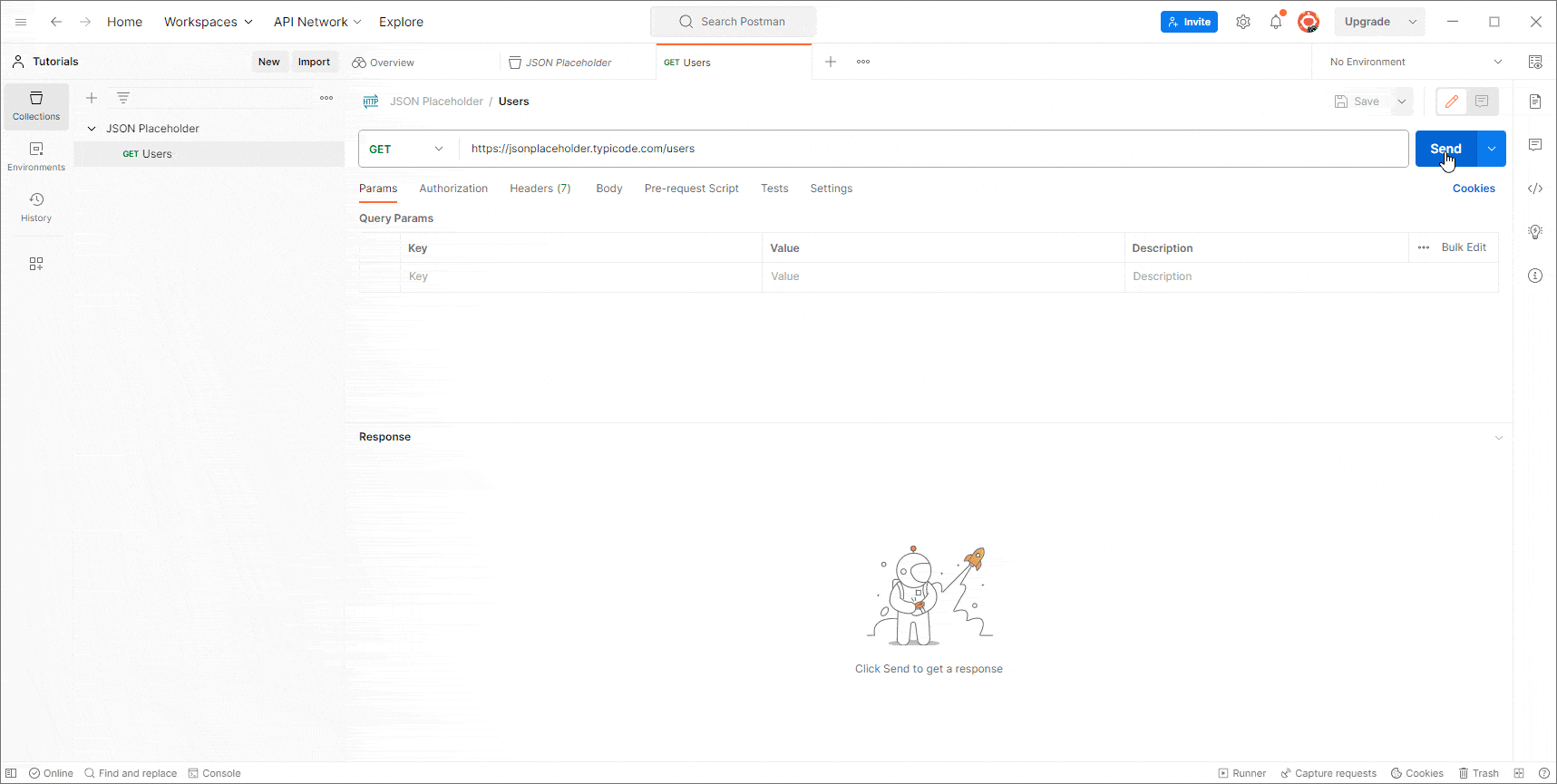Open the Documentation pane icon
The image size is (1557, 784).
pos(1535,102)
